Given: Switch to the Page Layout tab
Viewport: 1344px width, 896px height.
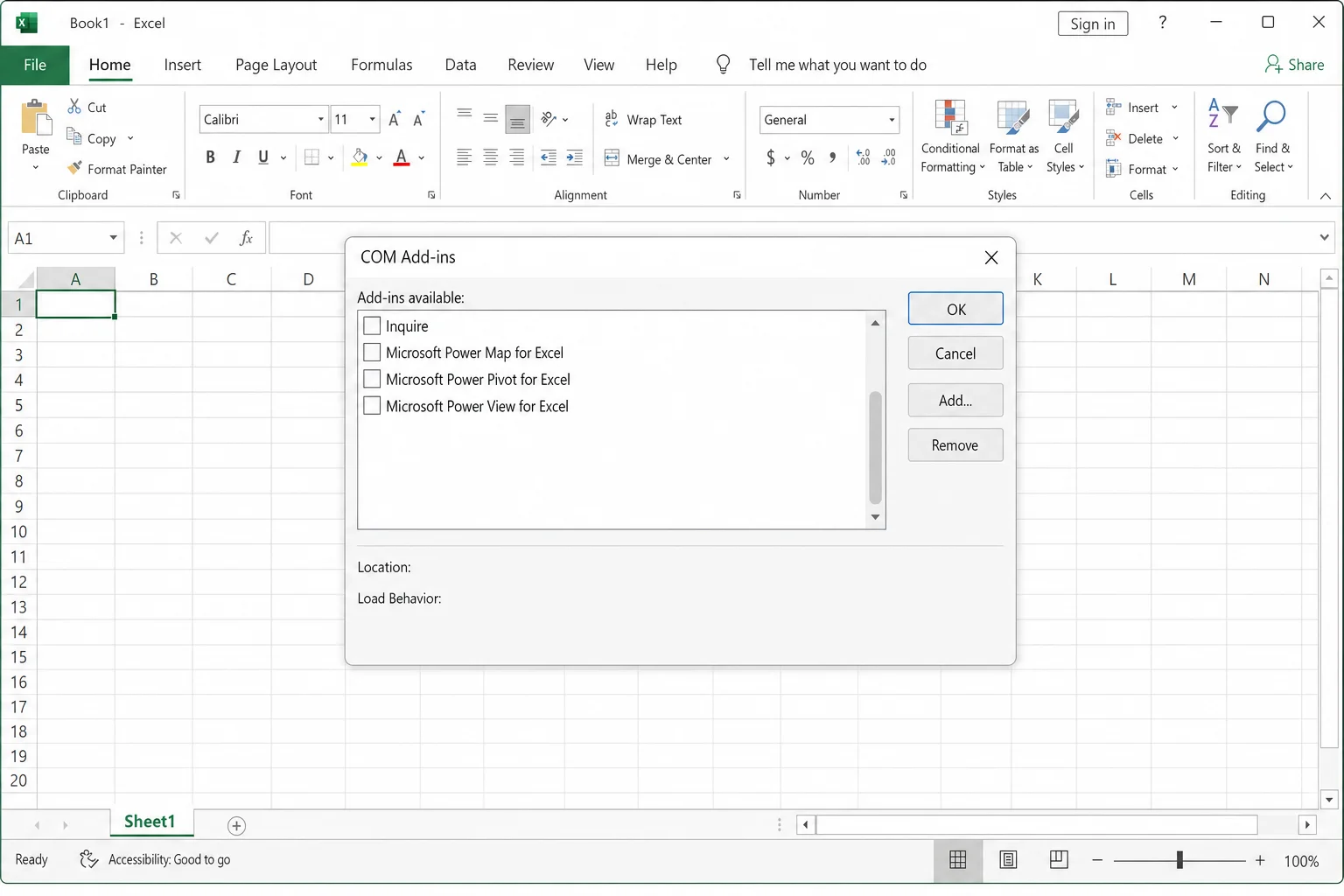Looking at the screenshot, I should 276,65.
